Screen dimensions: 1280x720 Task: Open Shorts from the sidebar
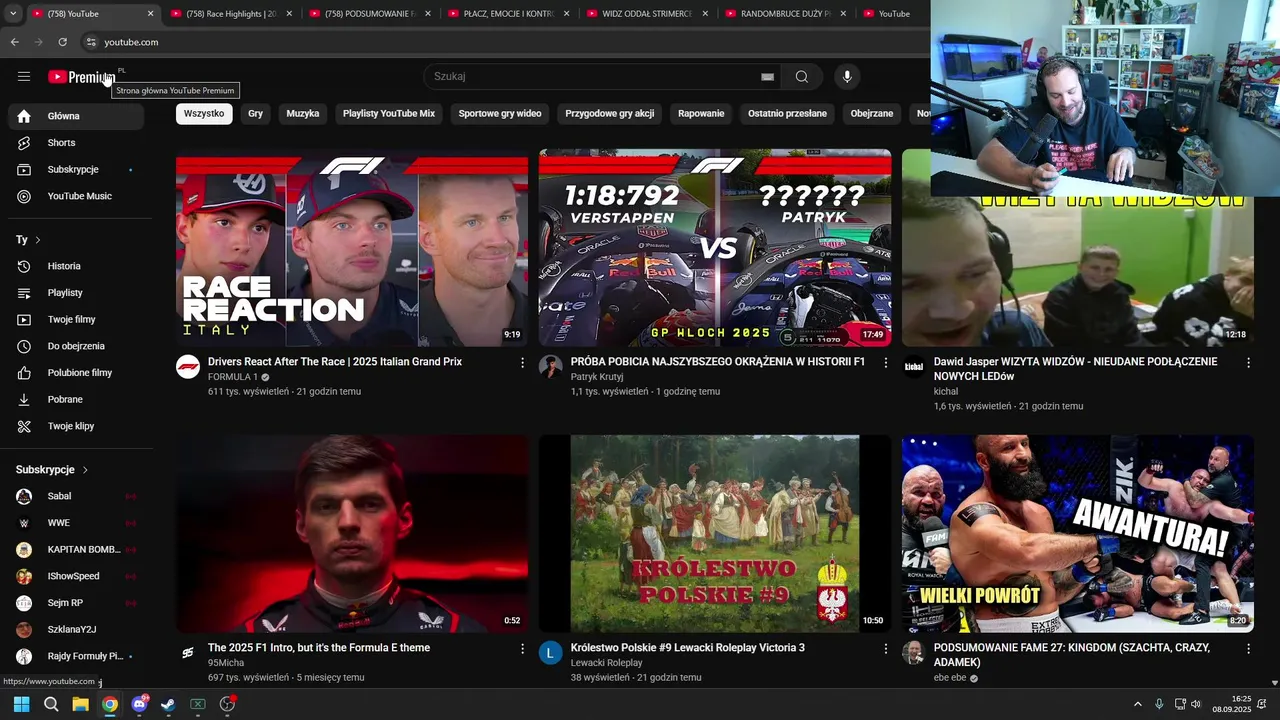(x=76, y=143)
